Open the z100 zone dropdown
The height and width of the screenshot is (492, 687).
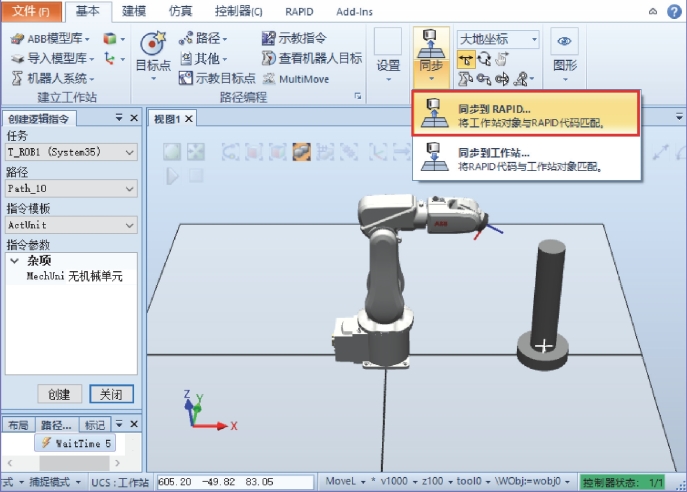coord(437,481)
